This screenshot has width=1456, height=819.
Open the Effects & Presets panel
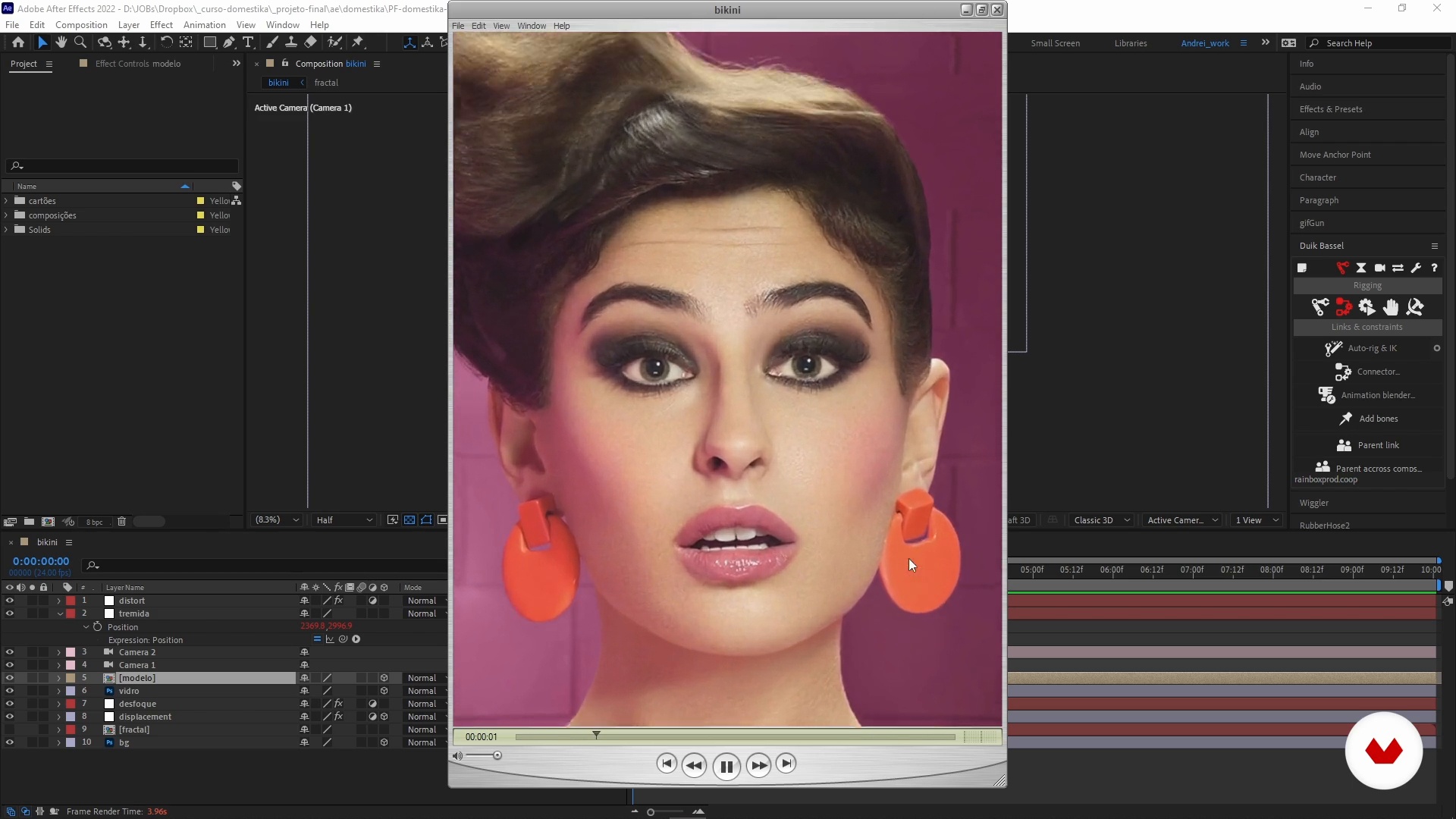click(x=1330, y=109)
